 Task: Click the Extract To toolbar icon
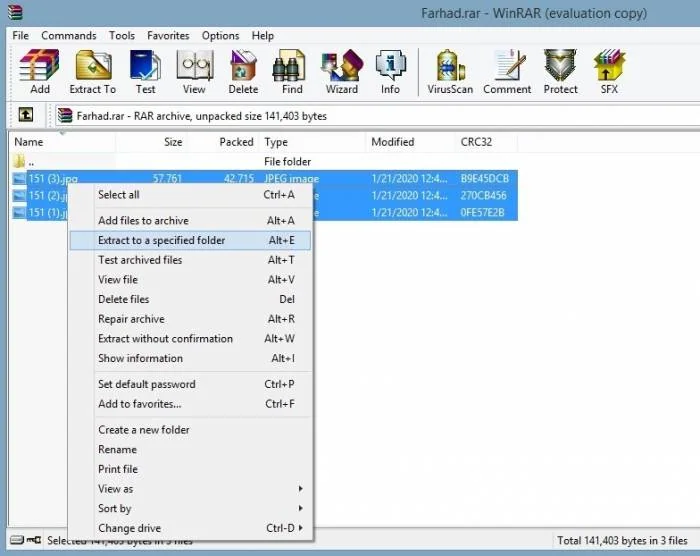pos(93,71)
